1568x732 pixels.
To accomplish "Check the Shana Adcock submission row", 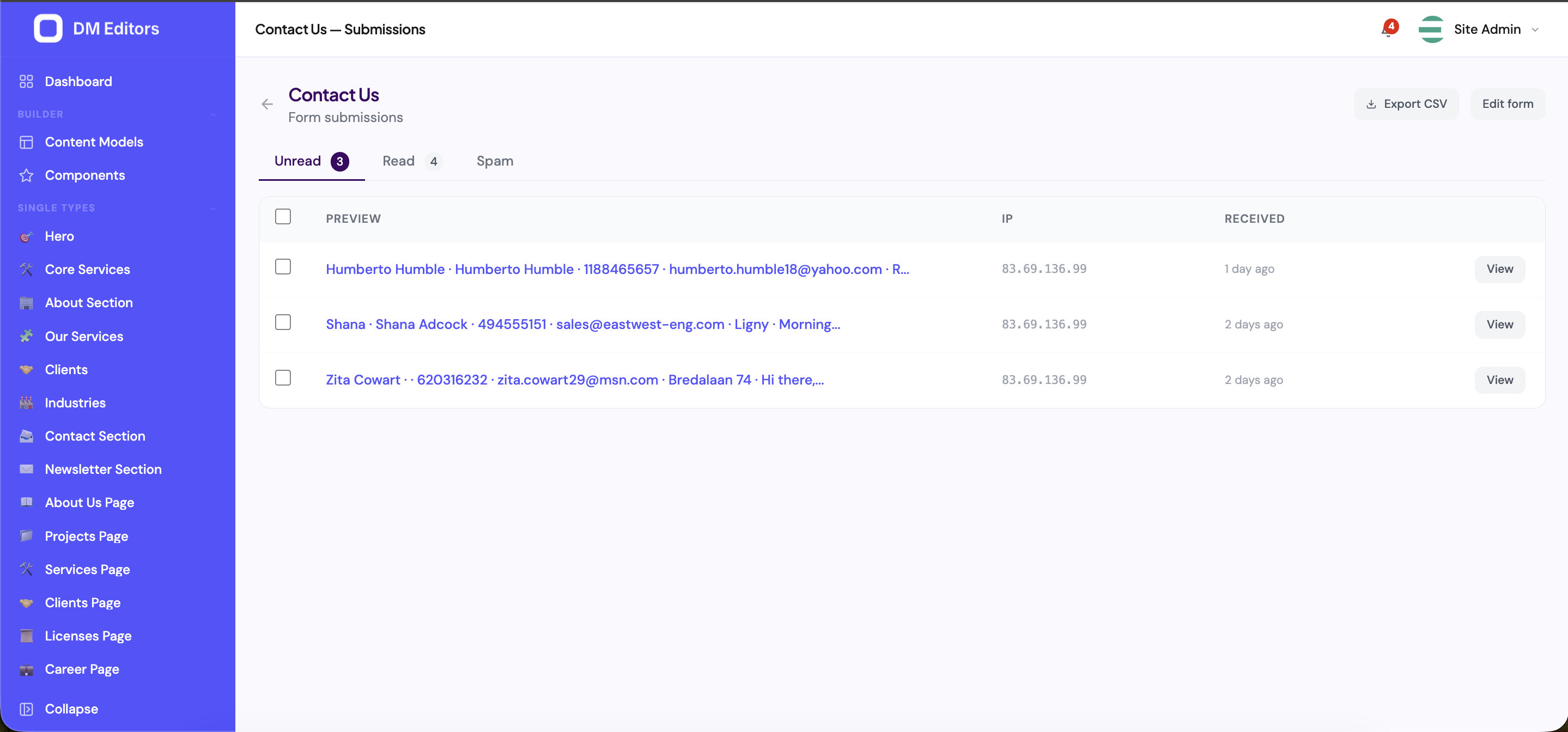I will pos(283,322).
